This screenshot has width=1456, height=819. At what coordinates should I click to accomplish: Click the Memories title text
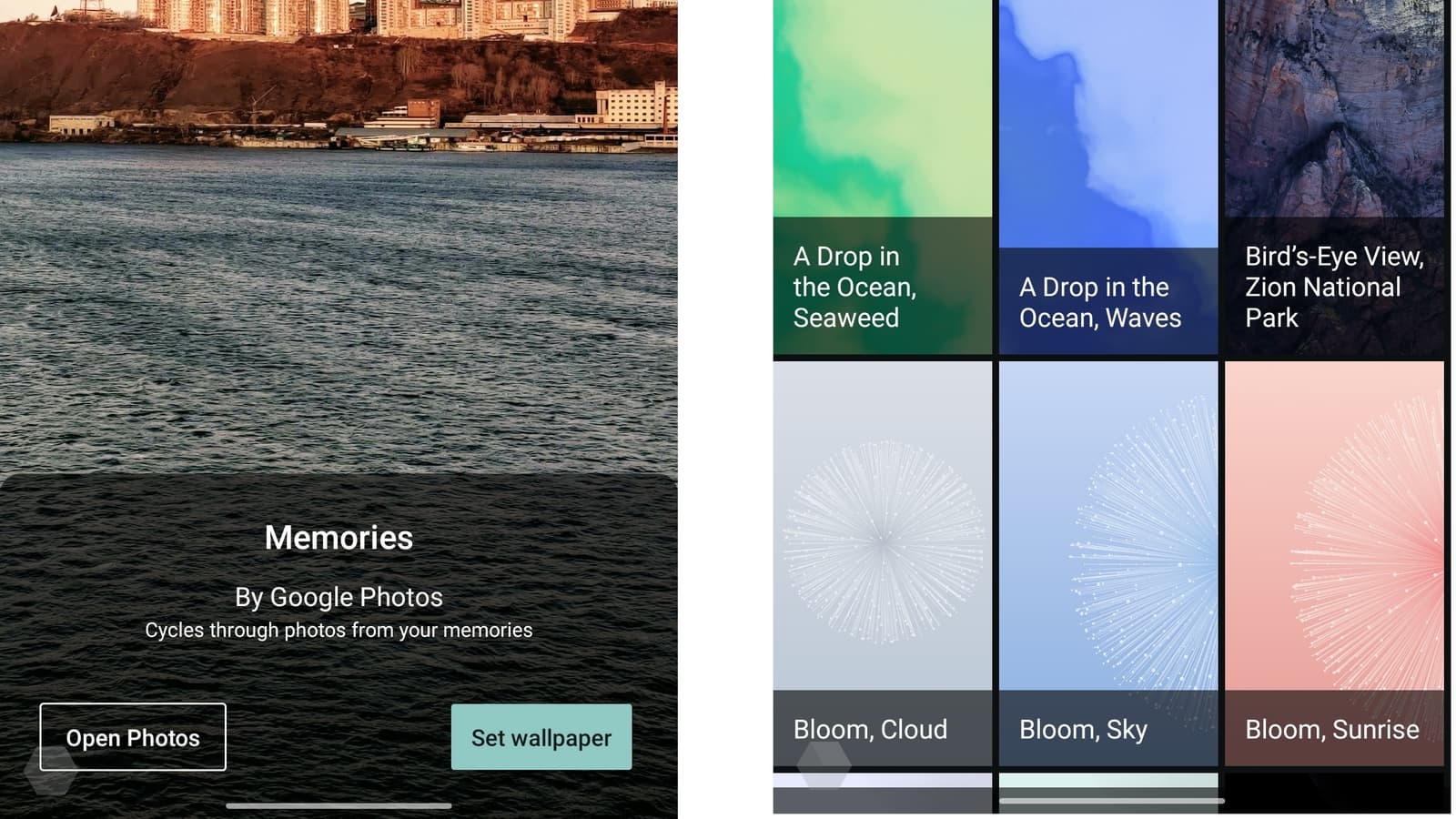(x=339, y=538)
